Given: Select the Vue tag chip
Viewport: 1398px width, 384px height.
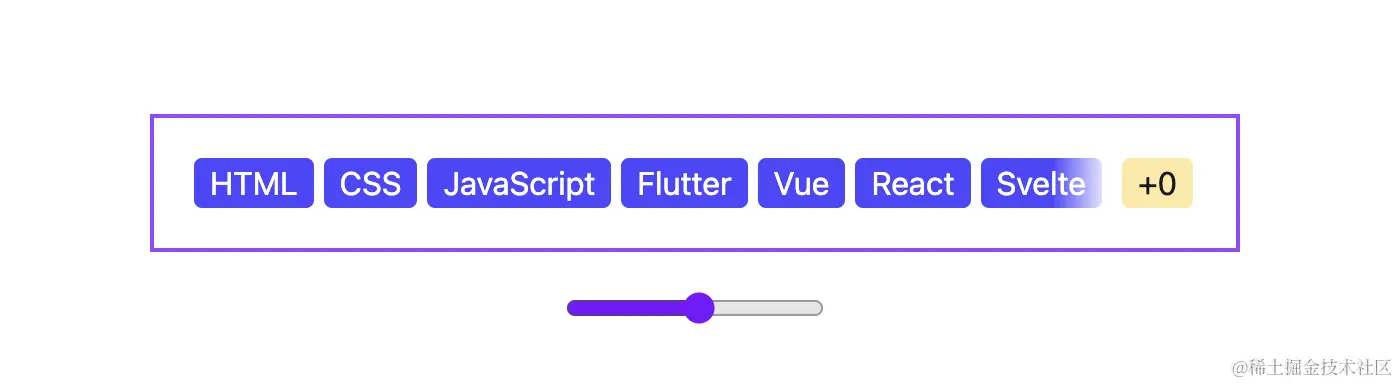Looking at the screenshot, I should (801, 183).
